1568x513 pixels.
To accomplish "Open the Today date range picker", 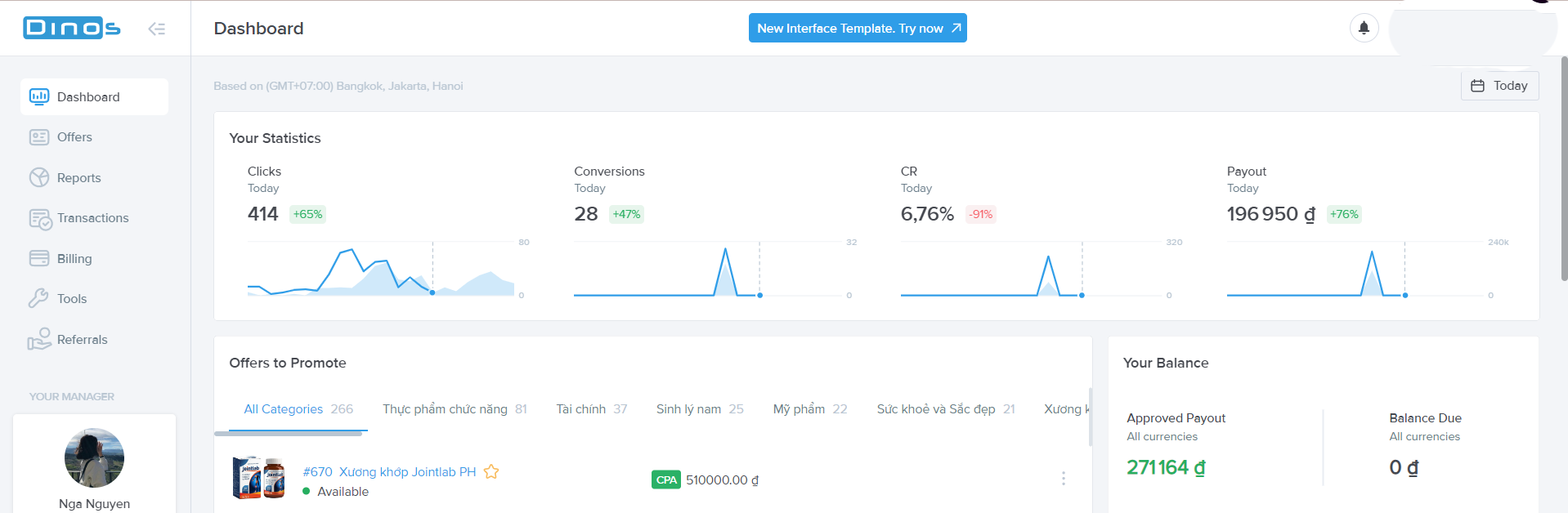I will [x=1499, y=86].
